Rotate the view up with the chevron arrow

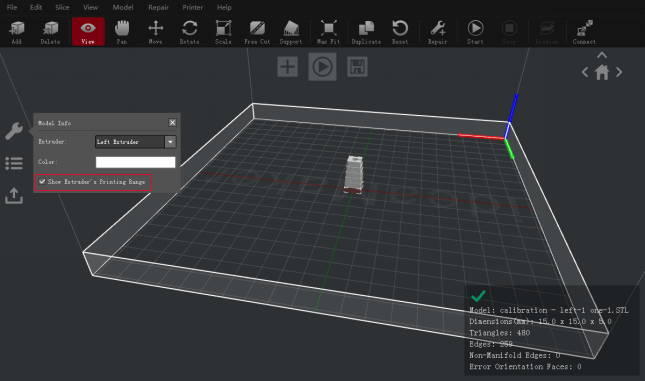(x=602, y=55)
